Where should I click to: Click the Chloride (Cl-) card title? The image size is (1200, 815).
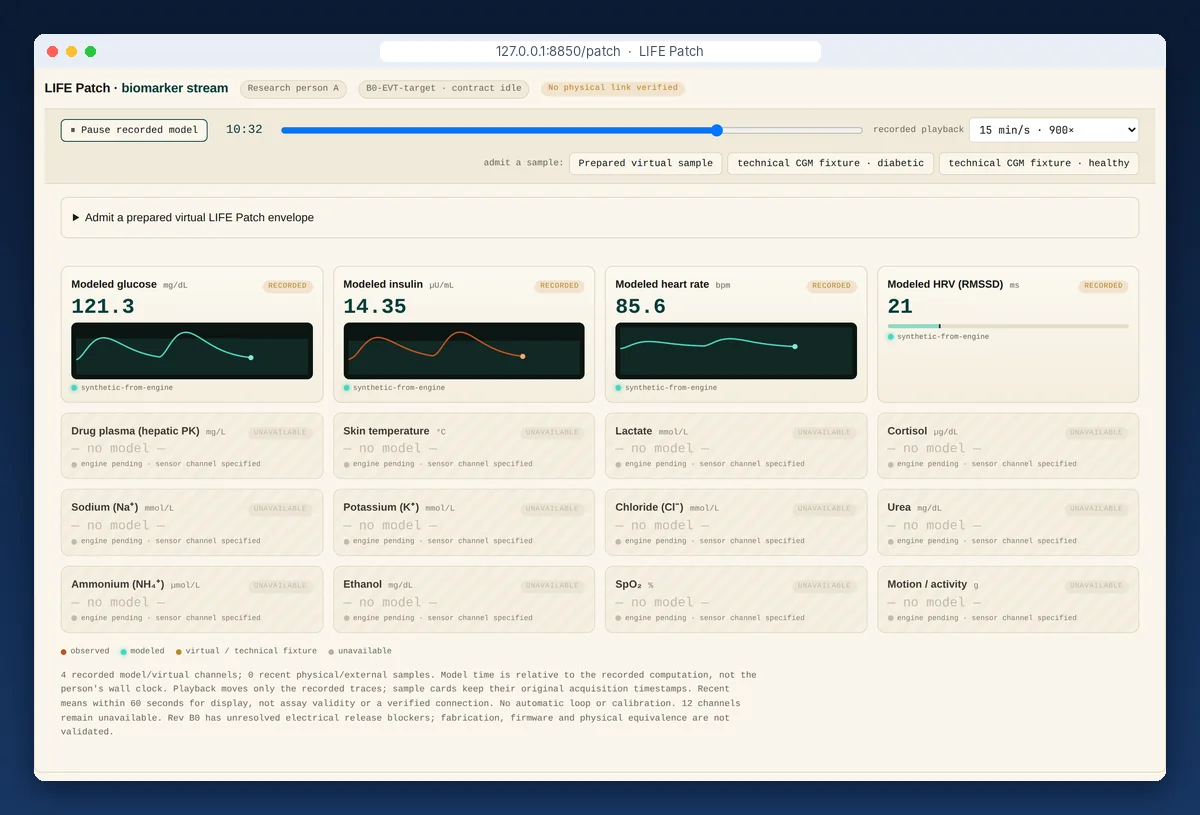[650, 507]
